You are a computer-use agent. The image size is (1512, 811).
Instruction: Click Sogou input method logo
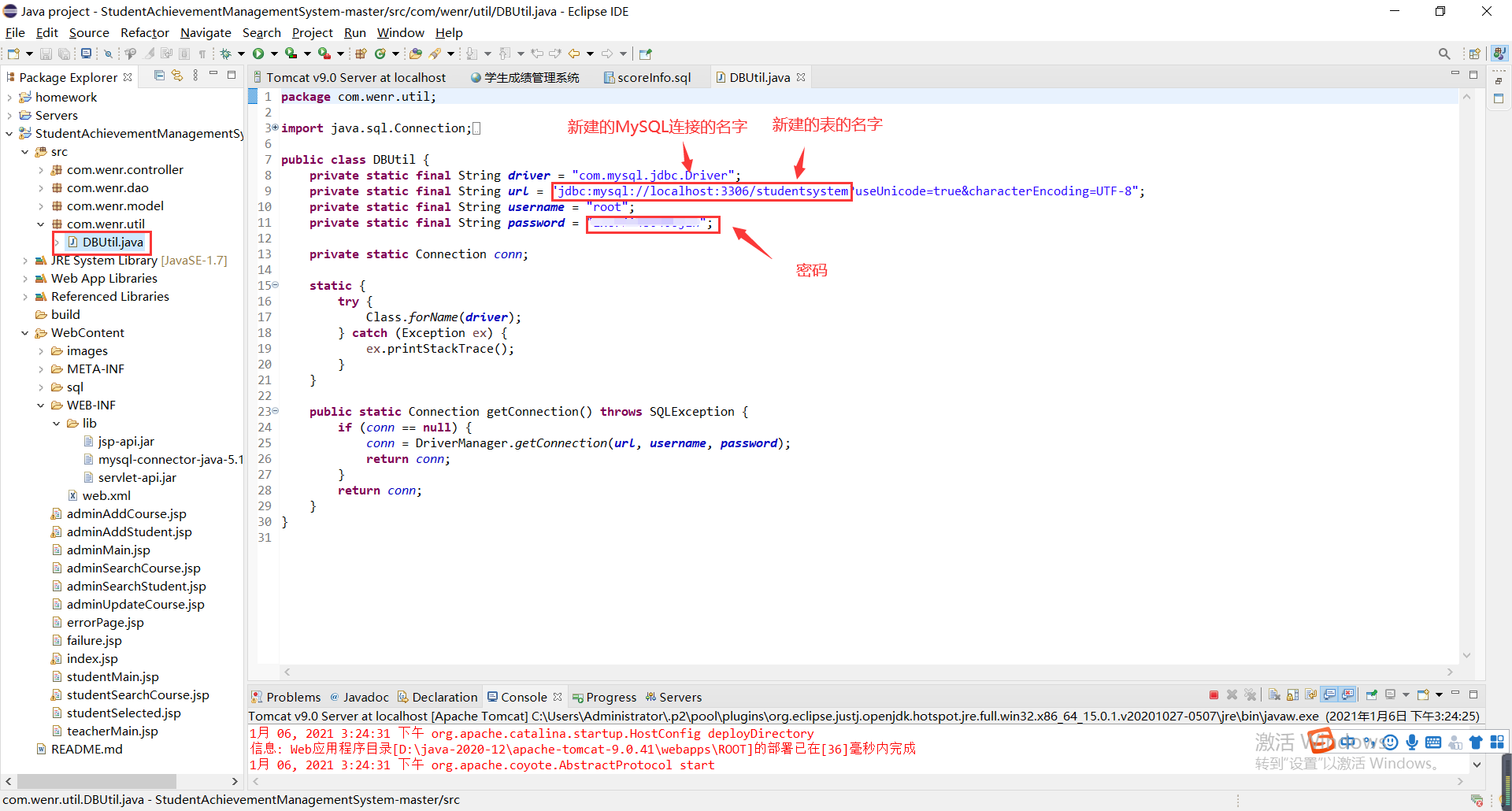coord(1322,741)
